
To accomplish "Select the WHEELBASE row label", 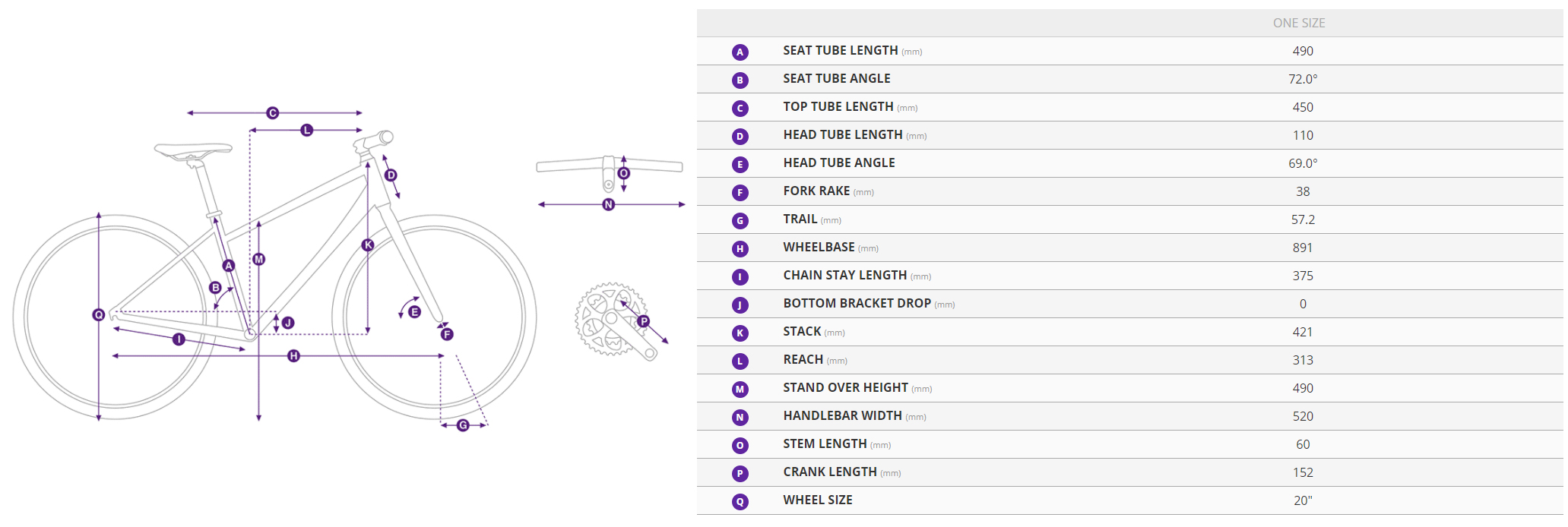I will tap(819, 248).
